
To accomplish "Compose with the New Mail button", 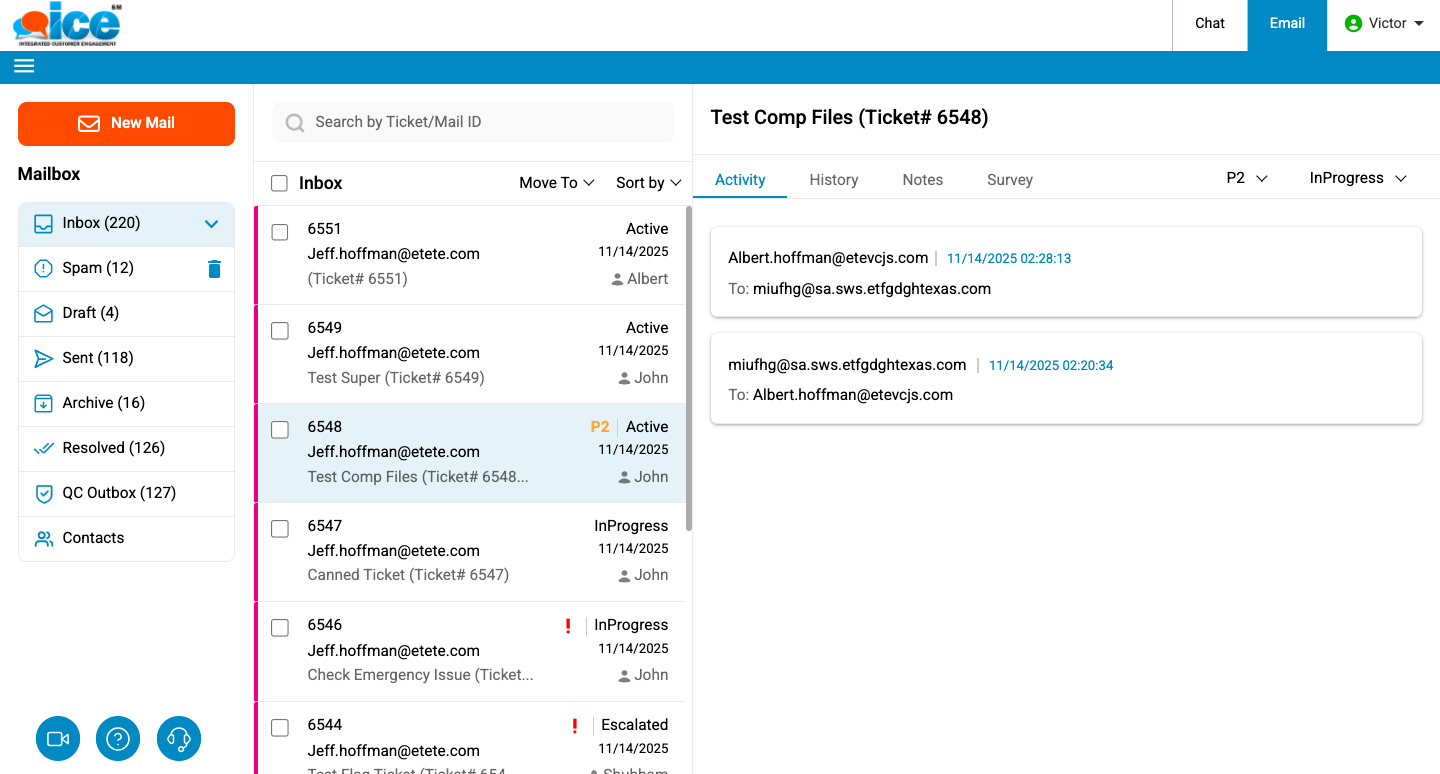I will tap(126, 123).
